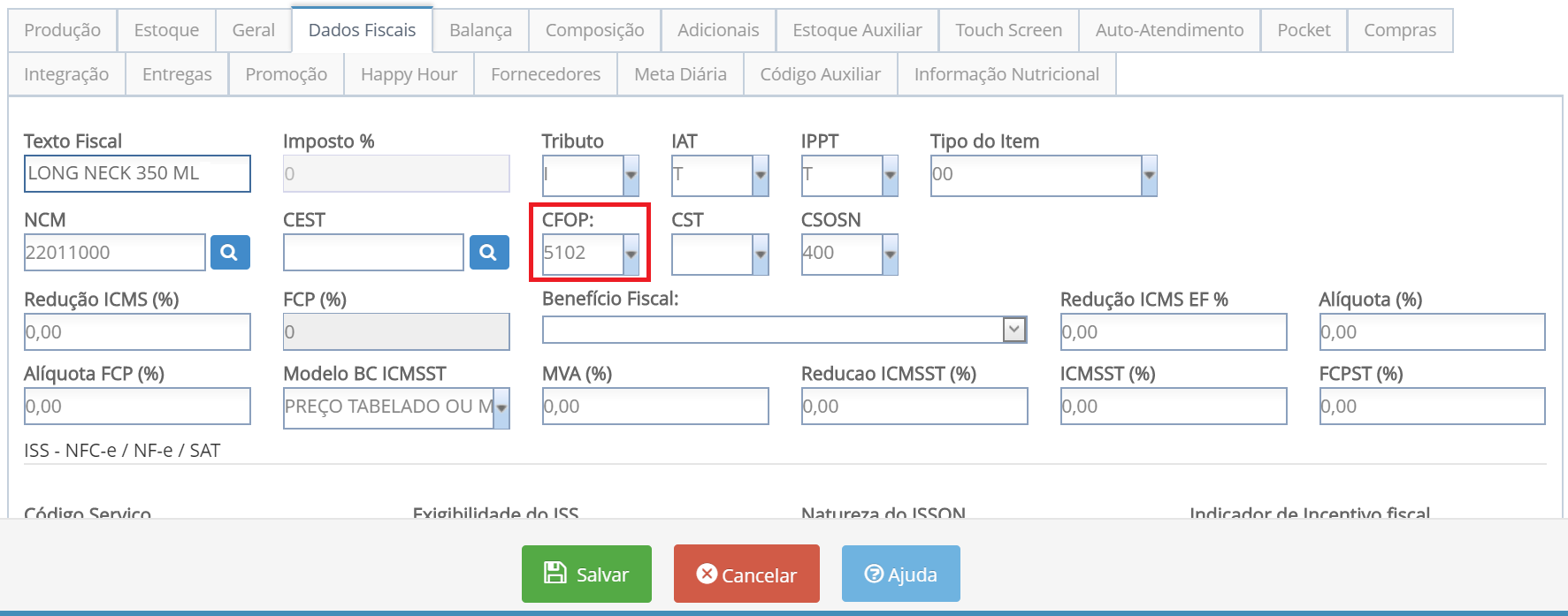Click the ICMSST (%) input field
This screenshot has height=616, width=1568.
[1174, 407]
